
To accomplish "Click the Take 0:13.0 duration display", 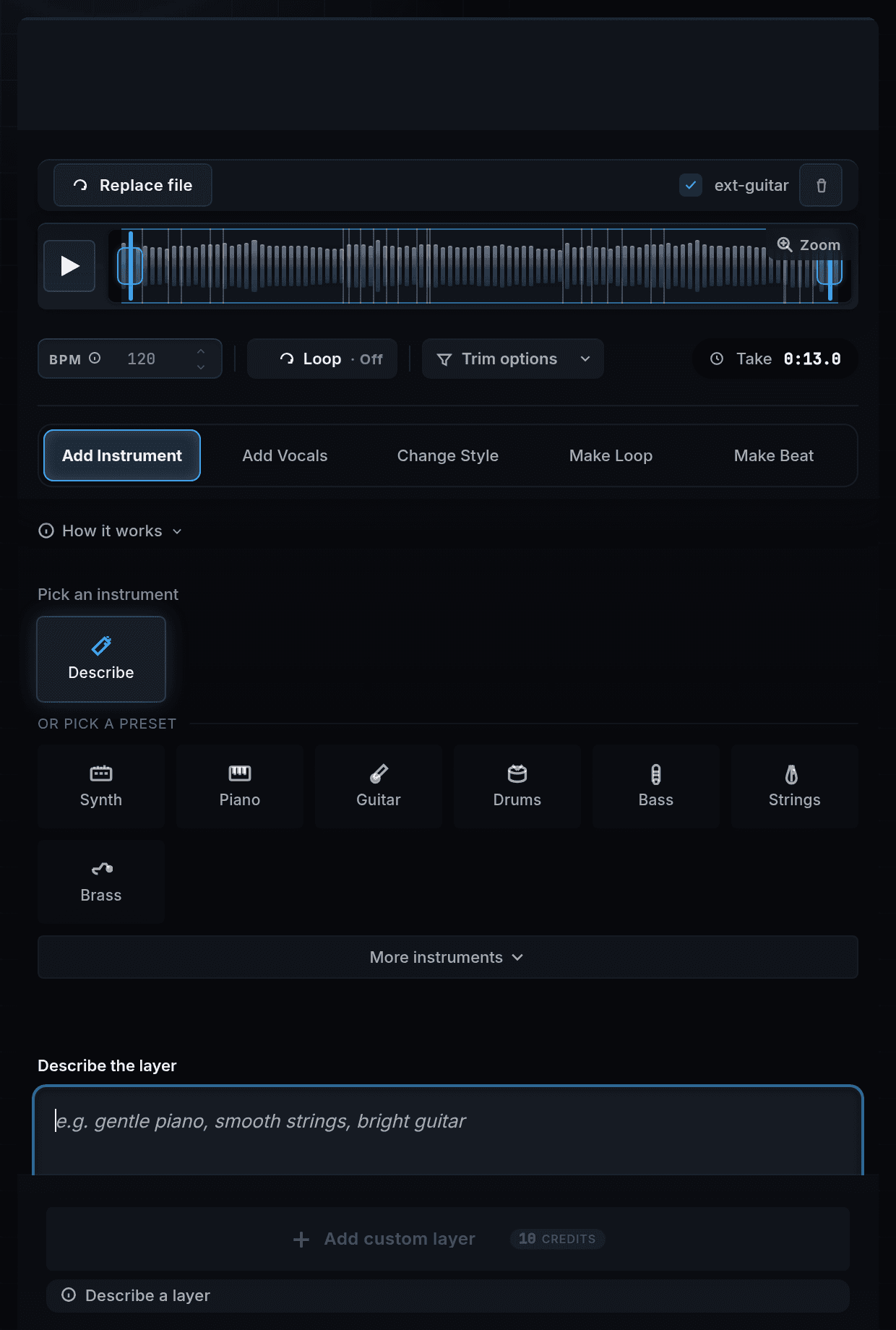I will pyautogui.click(x=775, y=359).
